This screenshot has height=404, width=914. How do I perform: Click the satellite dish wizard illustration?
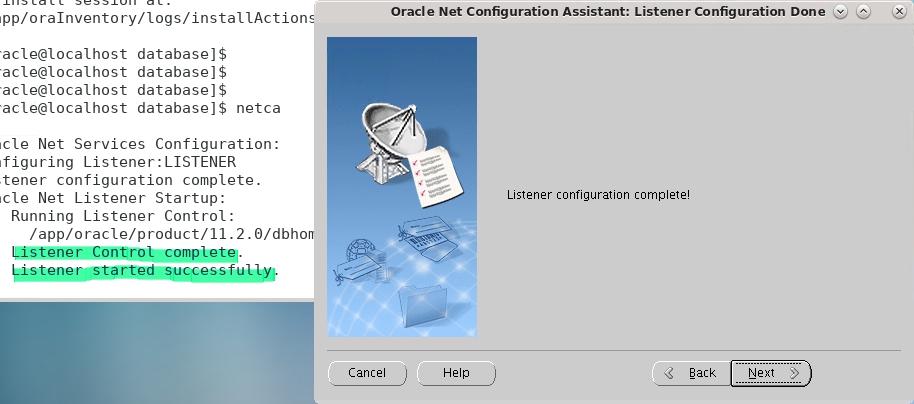pyautogui.click(x=402, y=187)
